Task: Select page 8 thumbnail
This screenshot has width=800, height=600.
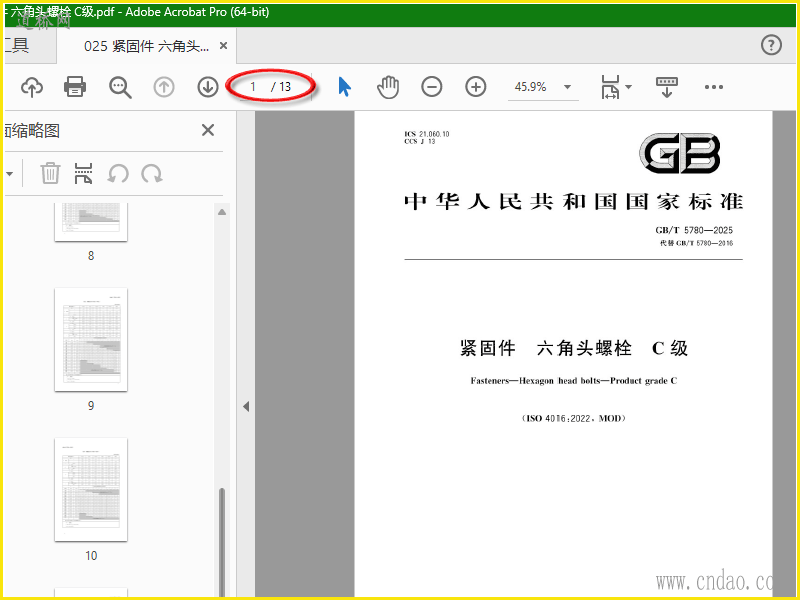Action: tap(91, 222)
